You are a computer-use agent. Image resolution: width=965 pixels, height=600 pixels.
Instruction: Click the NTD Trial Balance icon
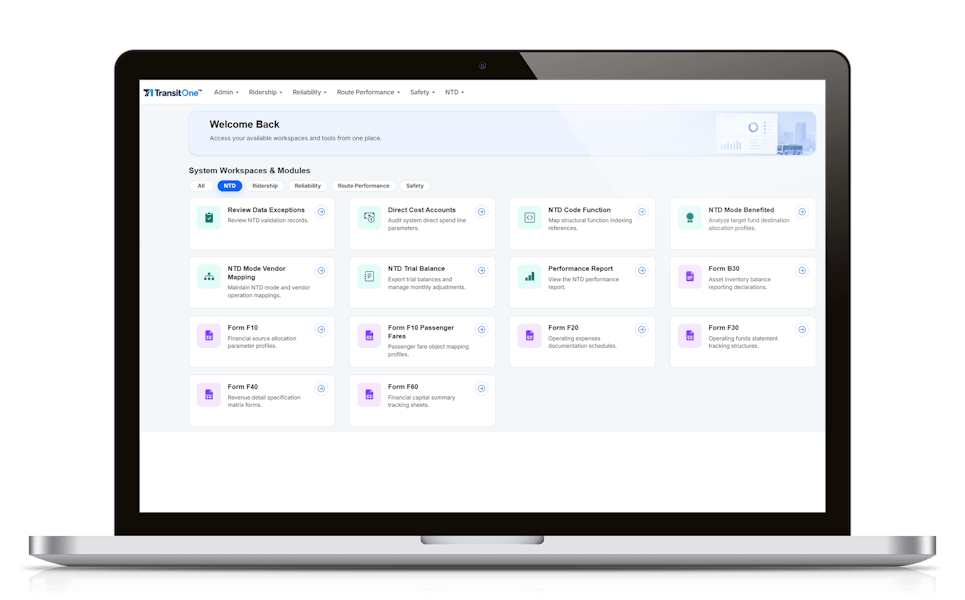click(x=369, y=276)
